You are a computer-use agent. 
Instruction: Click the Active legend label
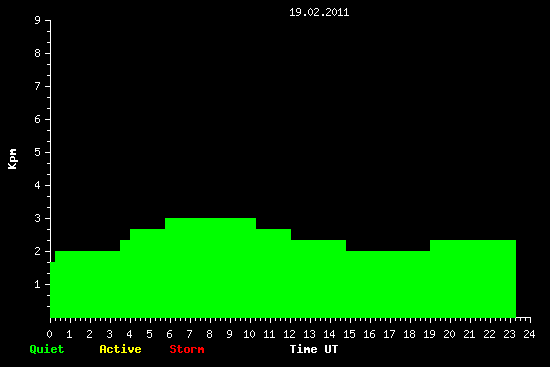[120, 349]
